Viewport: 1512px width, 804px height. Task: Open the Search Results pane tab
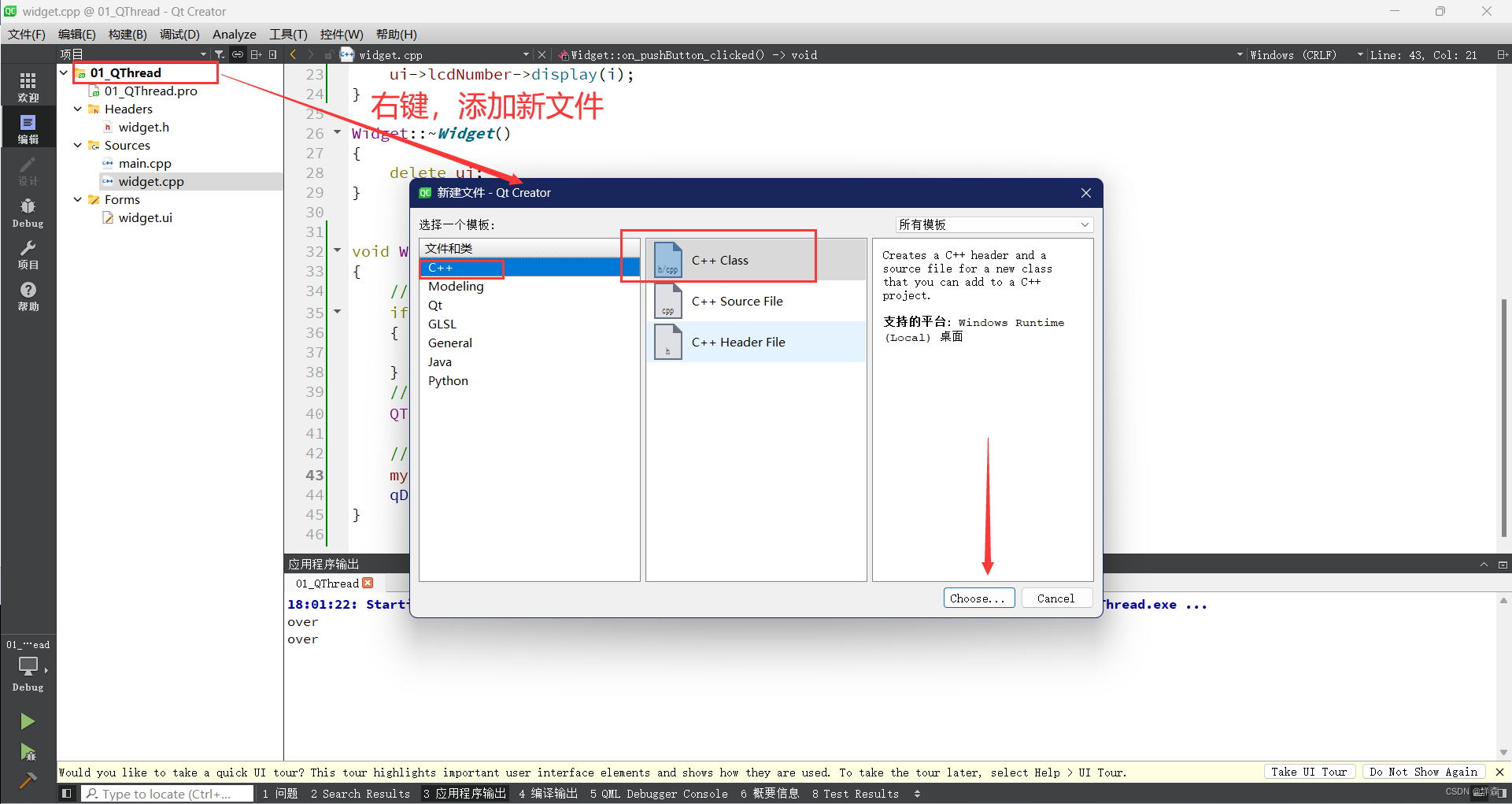click(360, 794)
